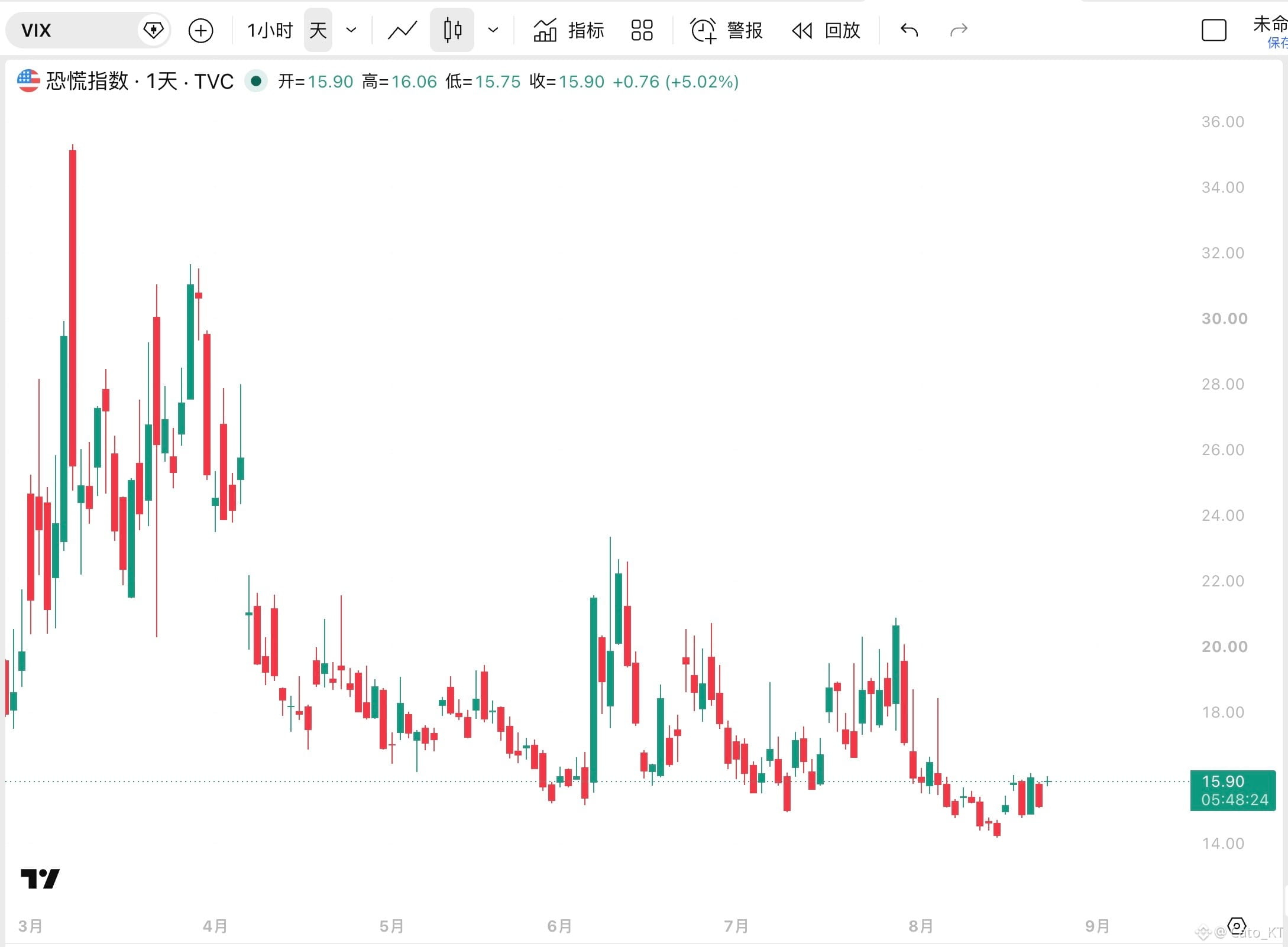The width and height of the screenshot is (1288, 947).
Task: Expand the chart style dropdown chevron
Action: click(493, 30)
